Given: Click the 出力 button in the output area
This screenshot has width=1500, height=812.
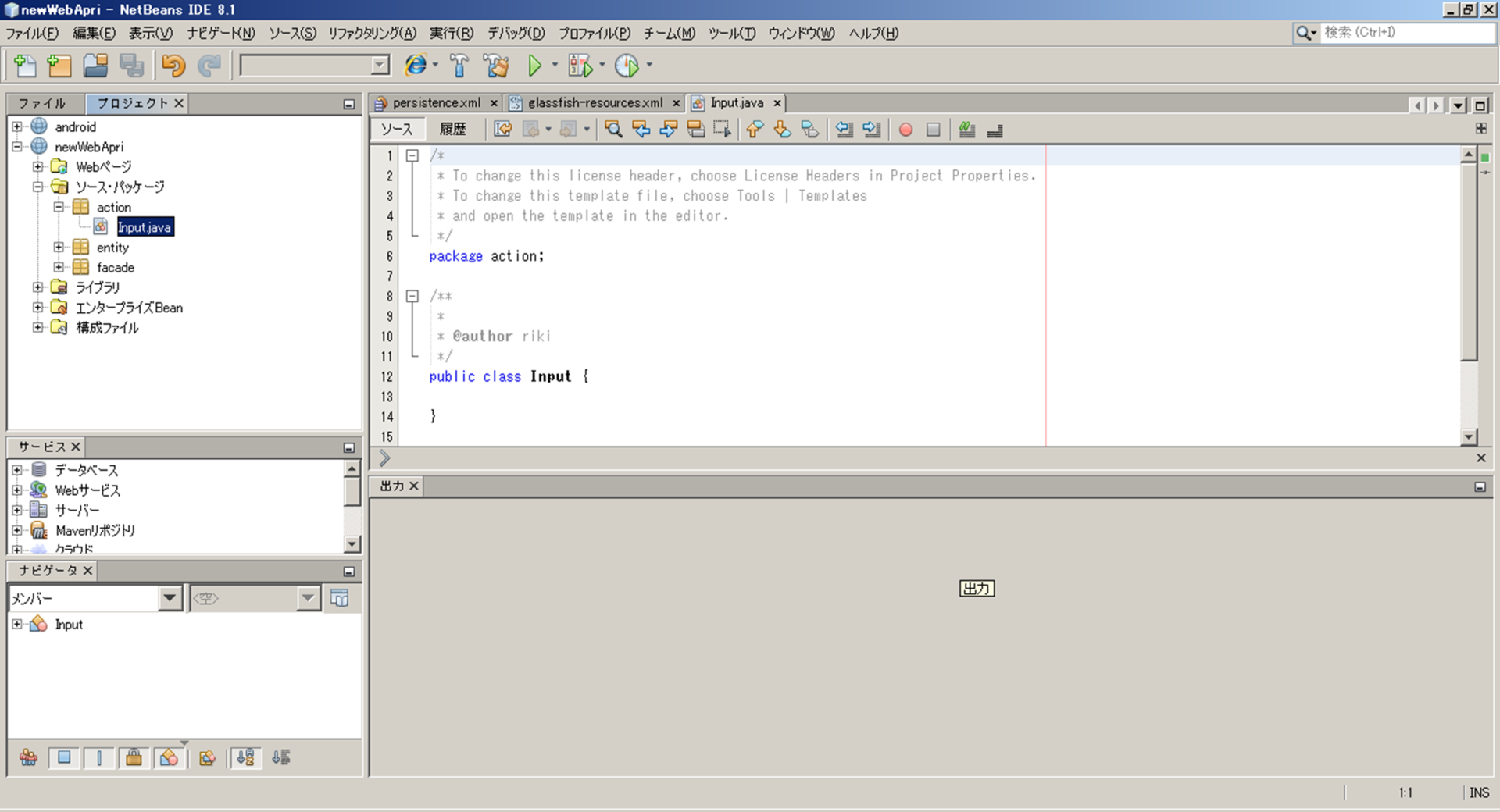Looking at the screenshot, I should [976, 588].
